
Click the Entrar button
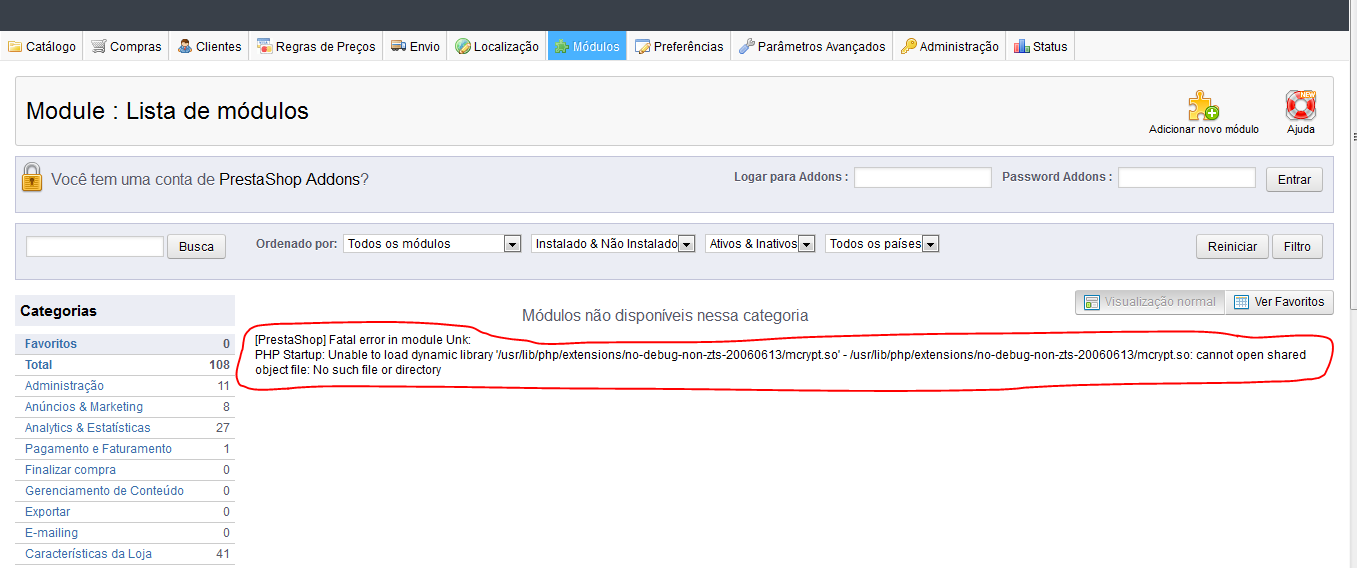pyautogui.click(x=1294, y=179)
